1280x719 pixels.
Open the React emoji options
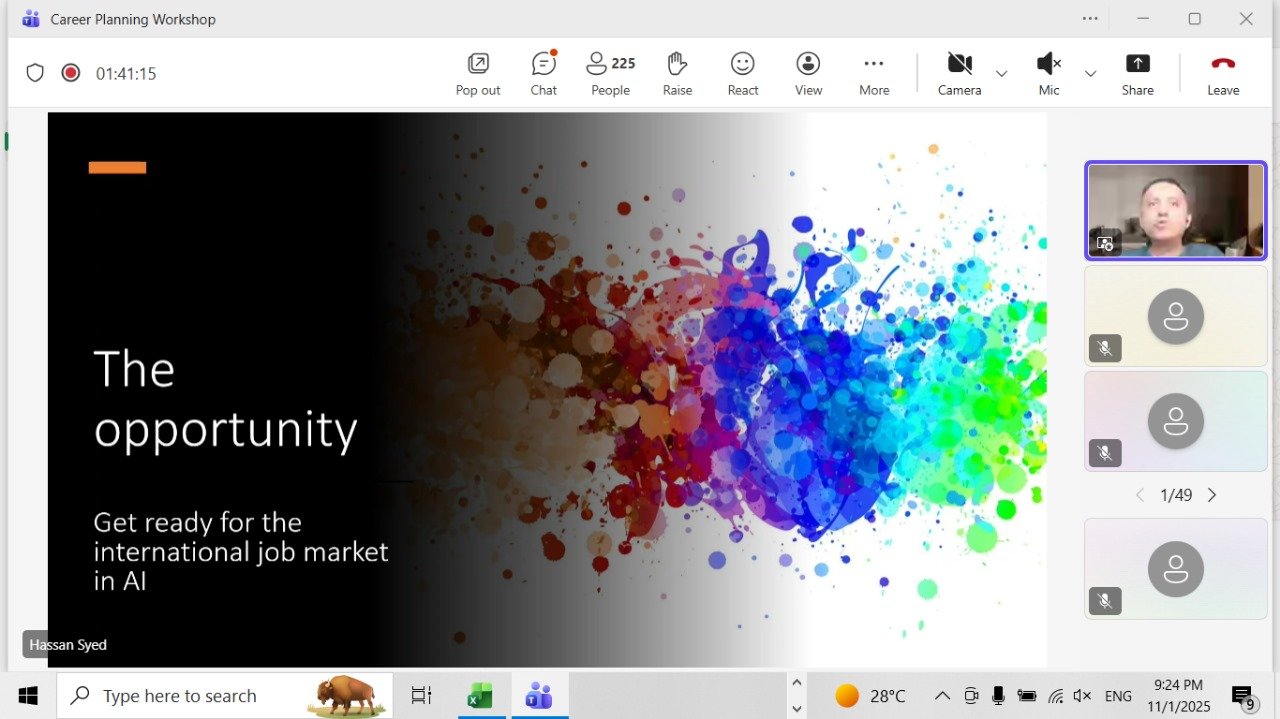(742, 74)
